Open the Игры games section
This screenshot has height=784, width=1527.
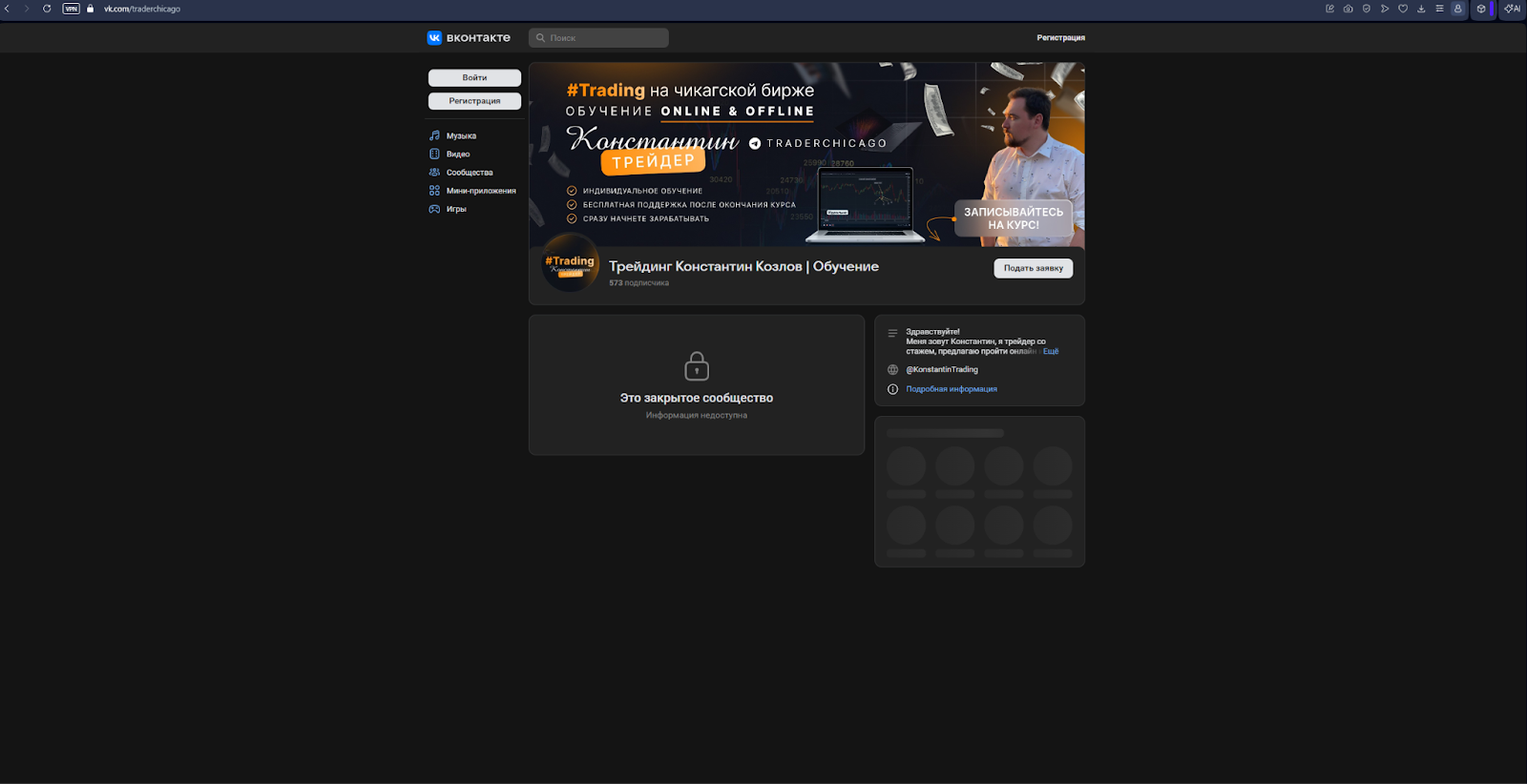[x=455, y=209]
